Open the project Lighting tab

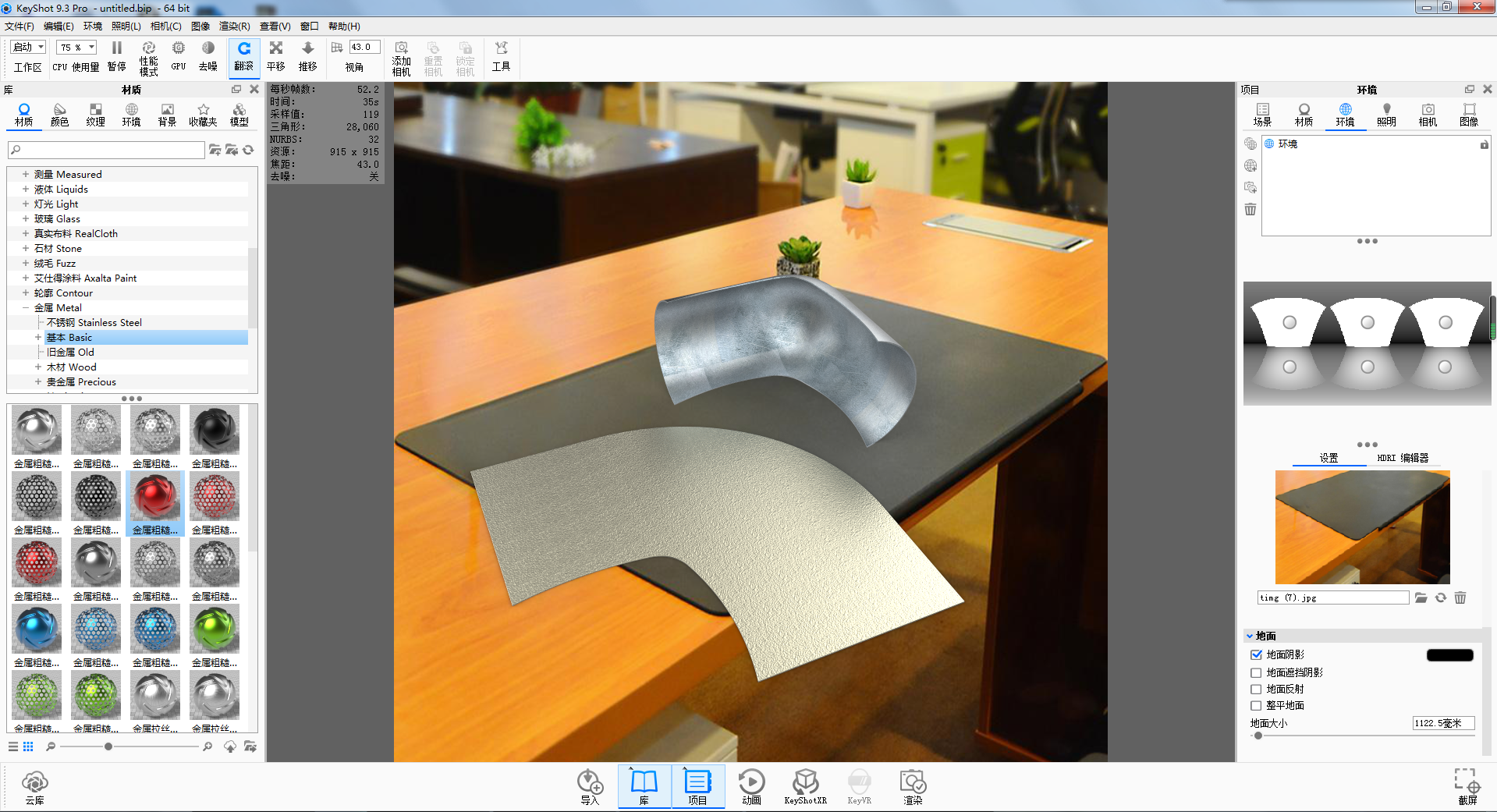(1386, 115)
